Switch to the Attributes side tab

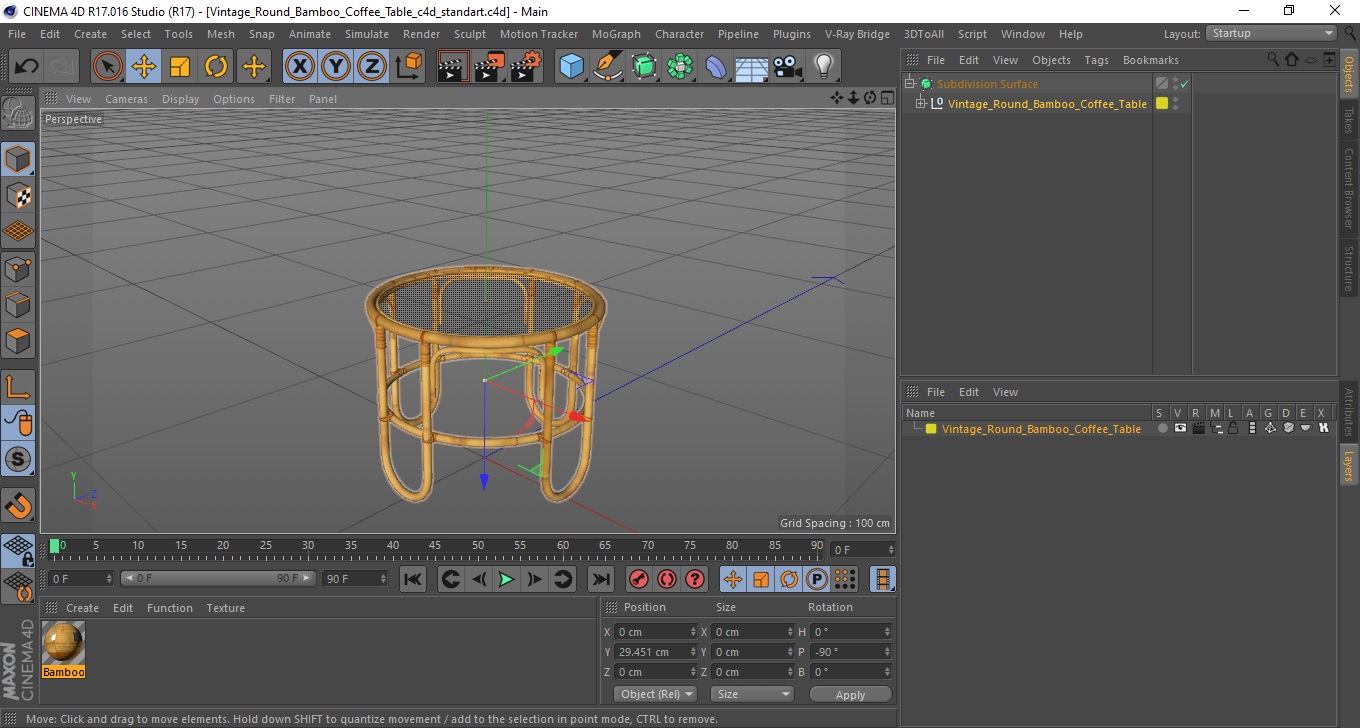[x=1349, y=412]
